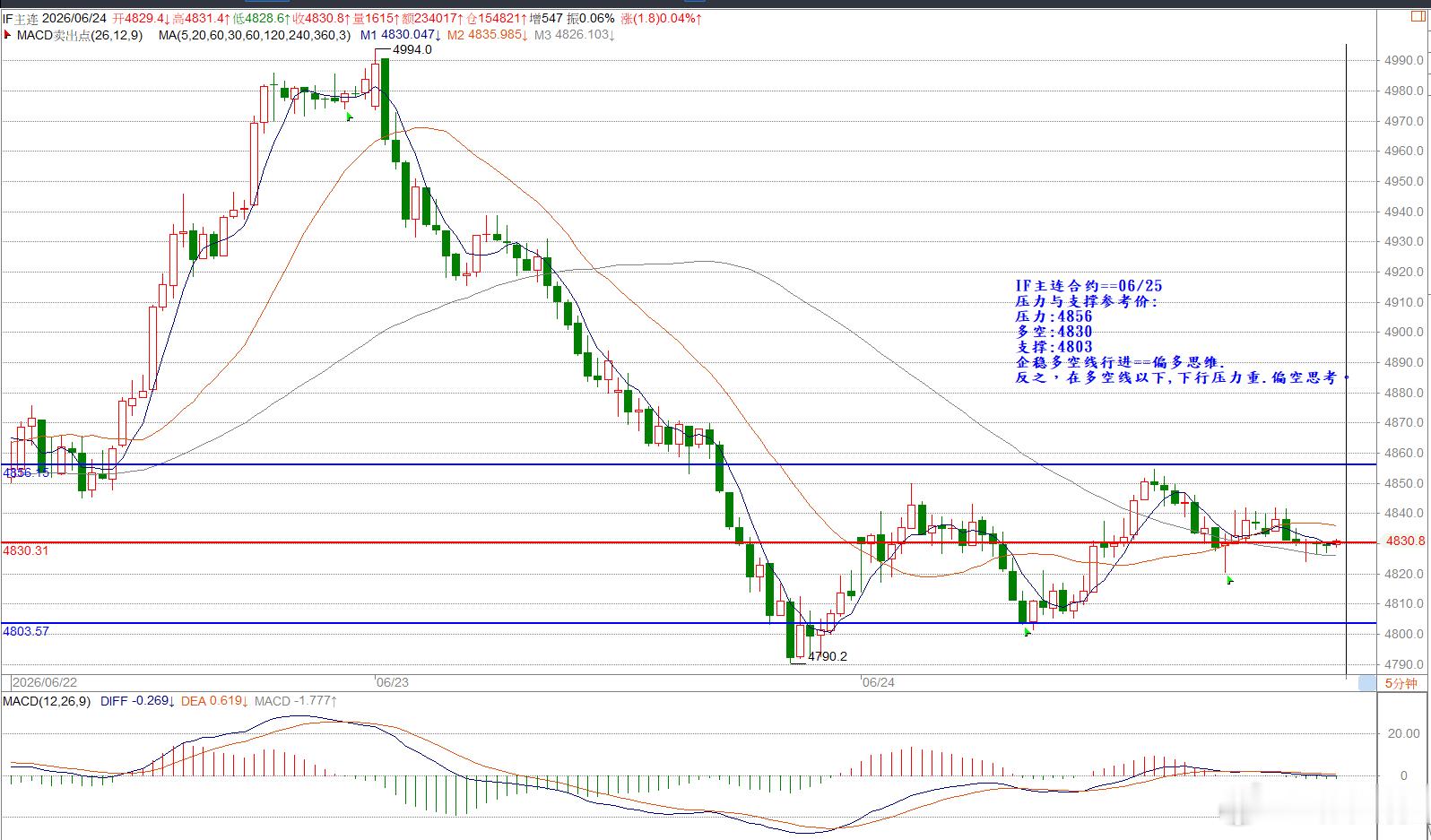The height and width of the screenshot is (840, 1431).
Task: Click the change 涨(1.8)0.04%
Action: tap(662, 19)
